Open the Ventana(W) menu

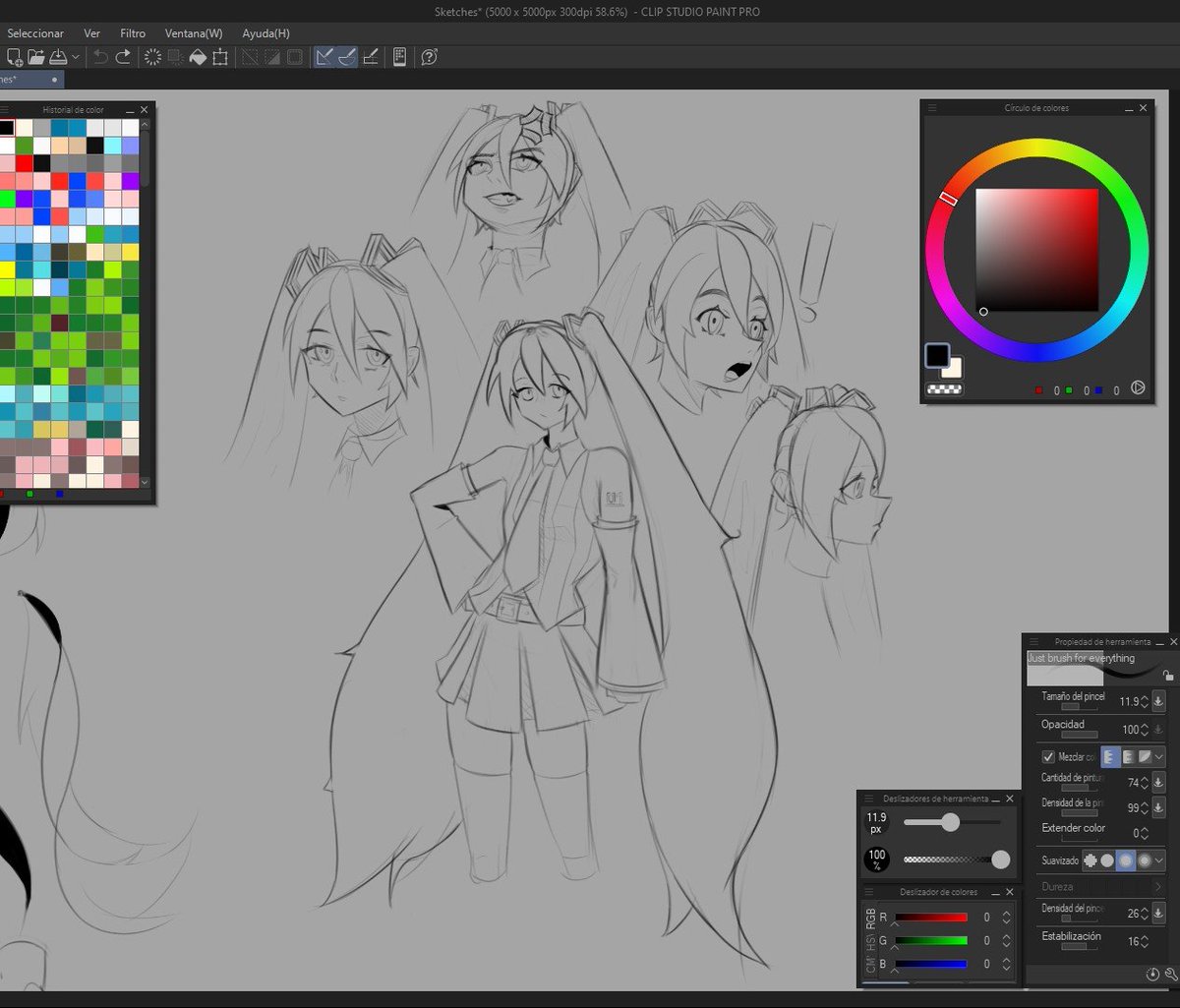[x=194, y=33]
